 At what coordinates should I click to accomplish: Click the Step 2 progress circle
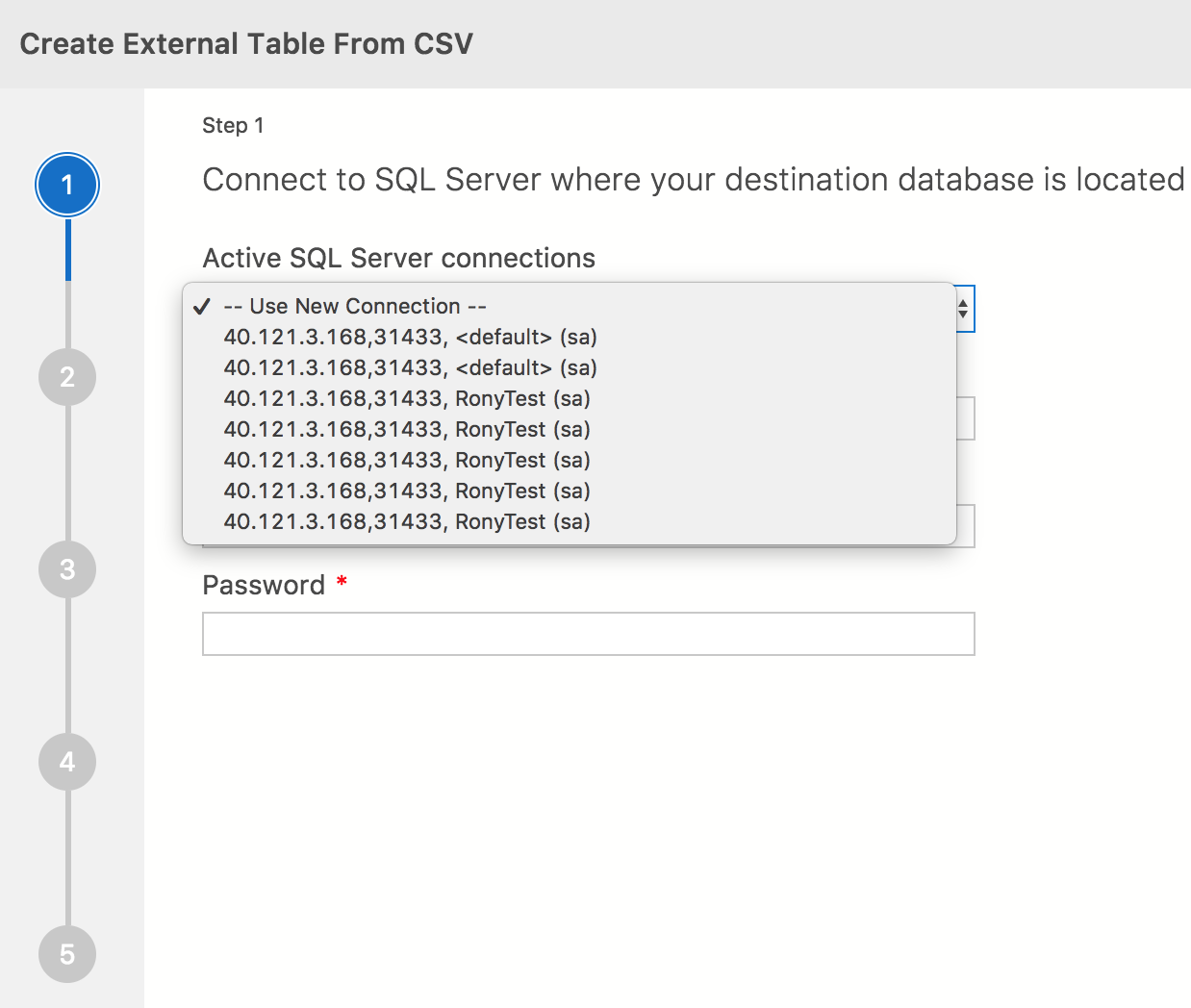[67, 377]
